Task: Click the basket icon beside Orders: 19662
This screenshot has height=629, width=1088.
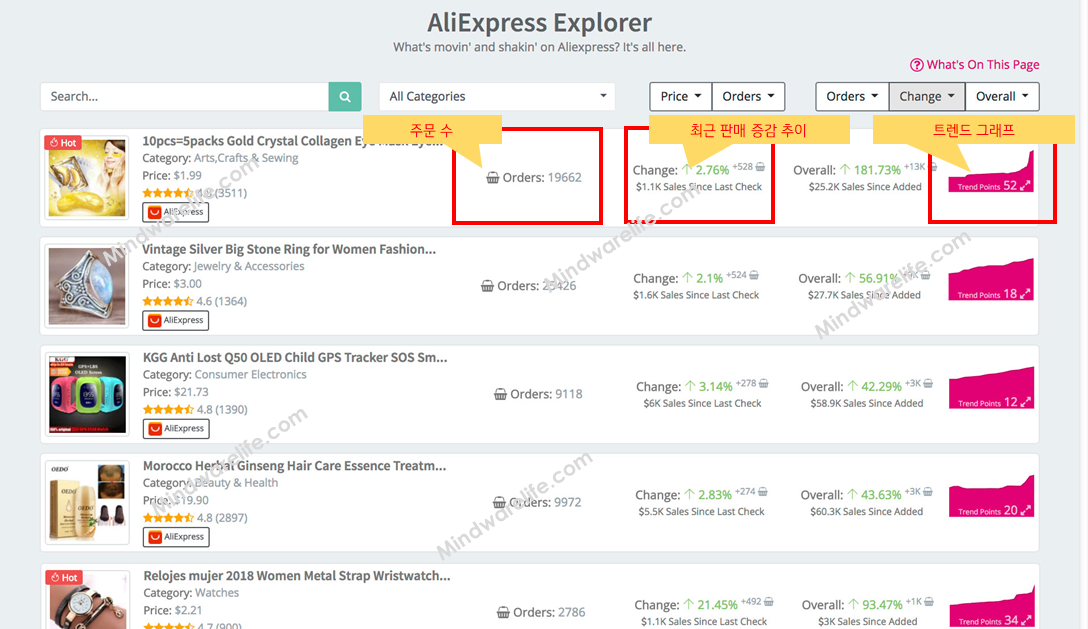Action: point(493,178)
